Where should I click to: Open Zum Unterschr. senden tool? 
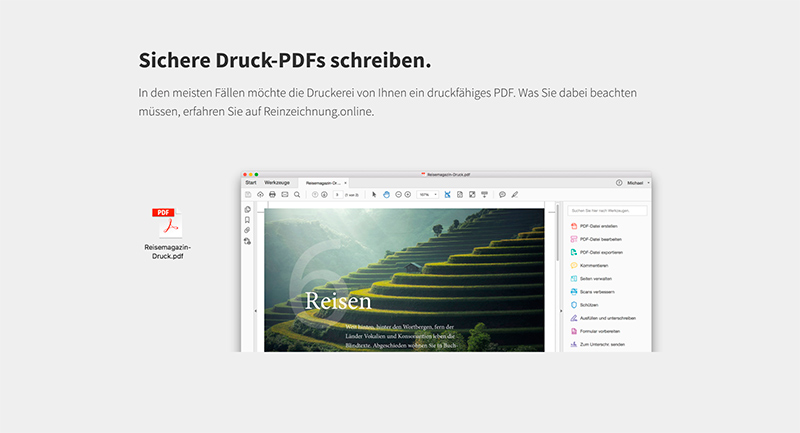tap(597, 344)
